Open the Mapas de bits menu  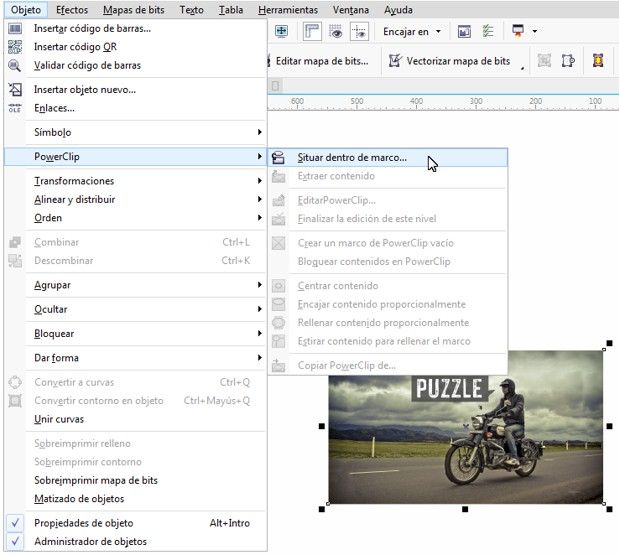(134, 10)
